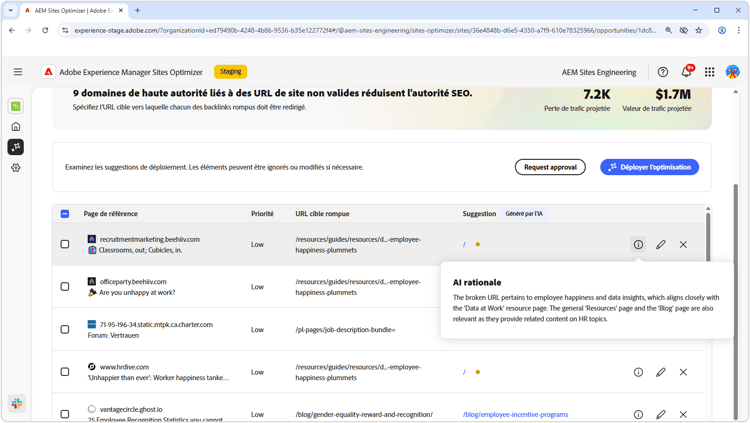This screenshot has width=750, height=423.
Task: Toggle the select-all header checkbox
Action: [x=65, y=214]
